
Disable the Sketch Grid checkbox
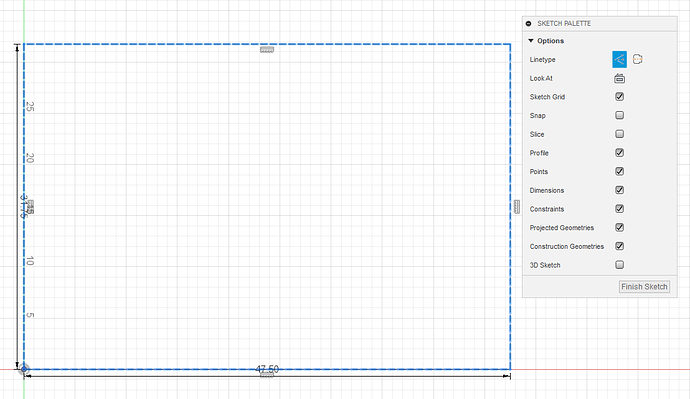(x=619, y=96)
